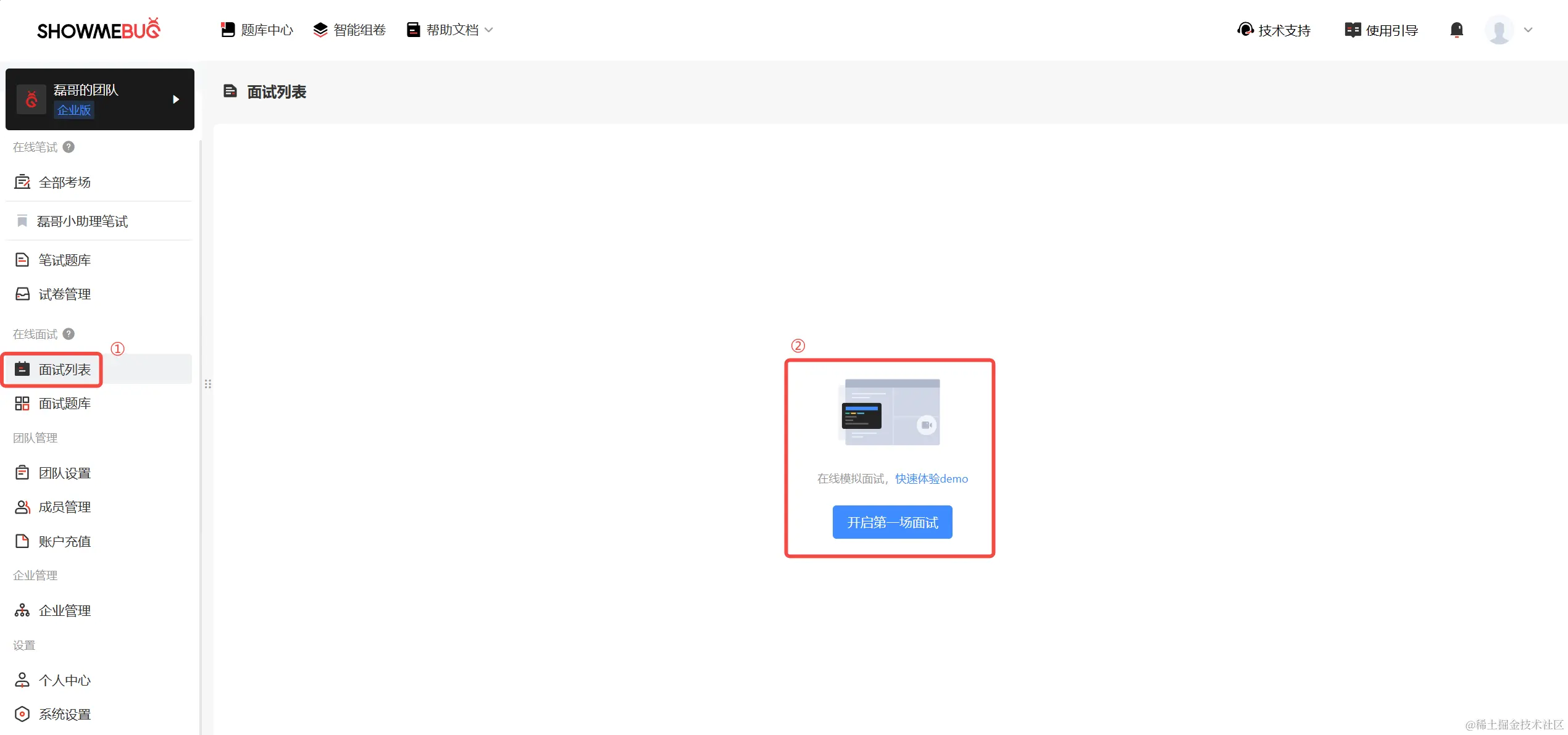Click the help icon beside 在线笔试
The image size is (1568, 735).
pos(69,147)
